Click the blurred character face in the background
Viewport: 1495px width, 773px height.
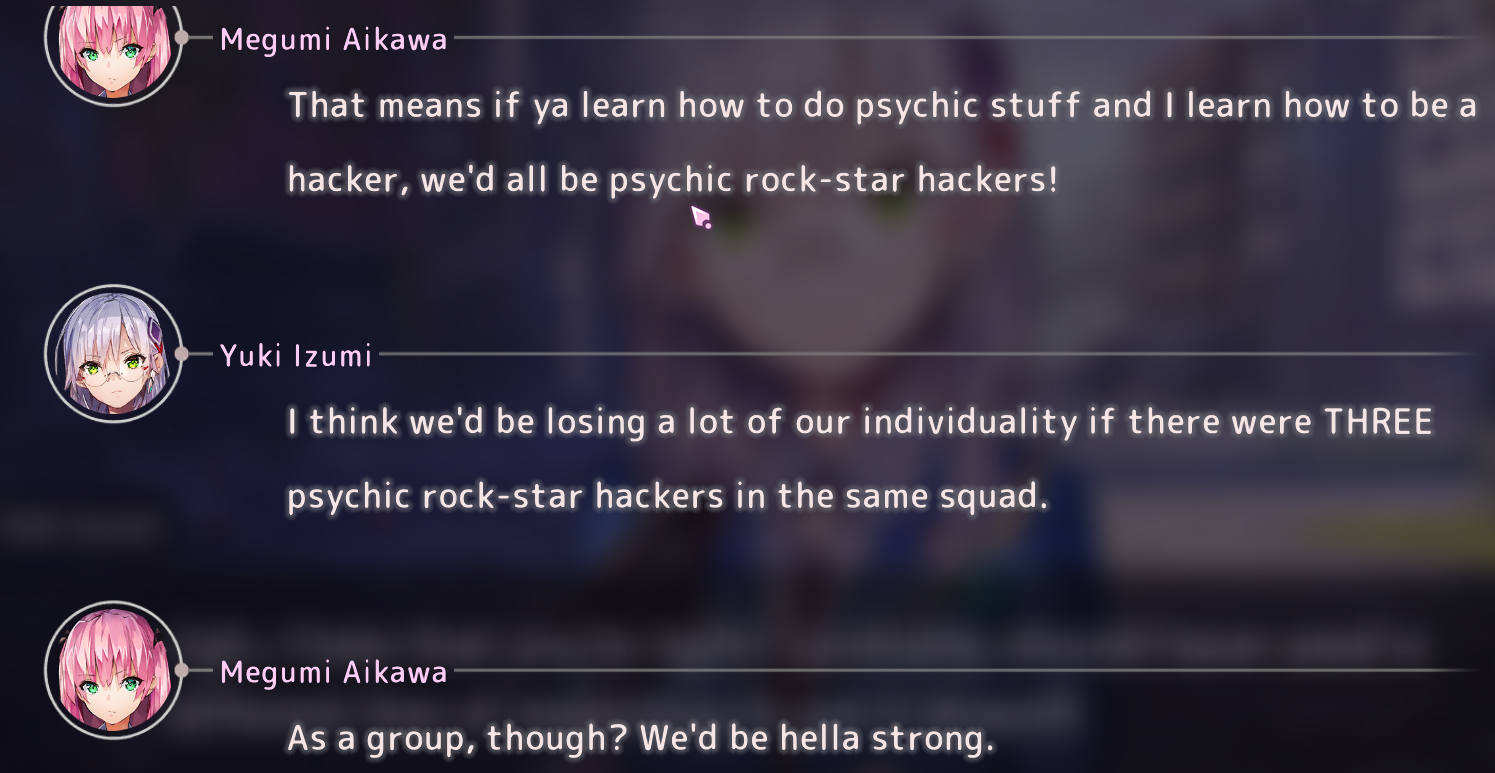[800, 250]
